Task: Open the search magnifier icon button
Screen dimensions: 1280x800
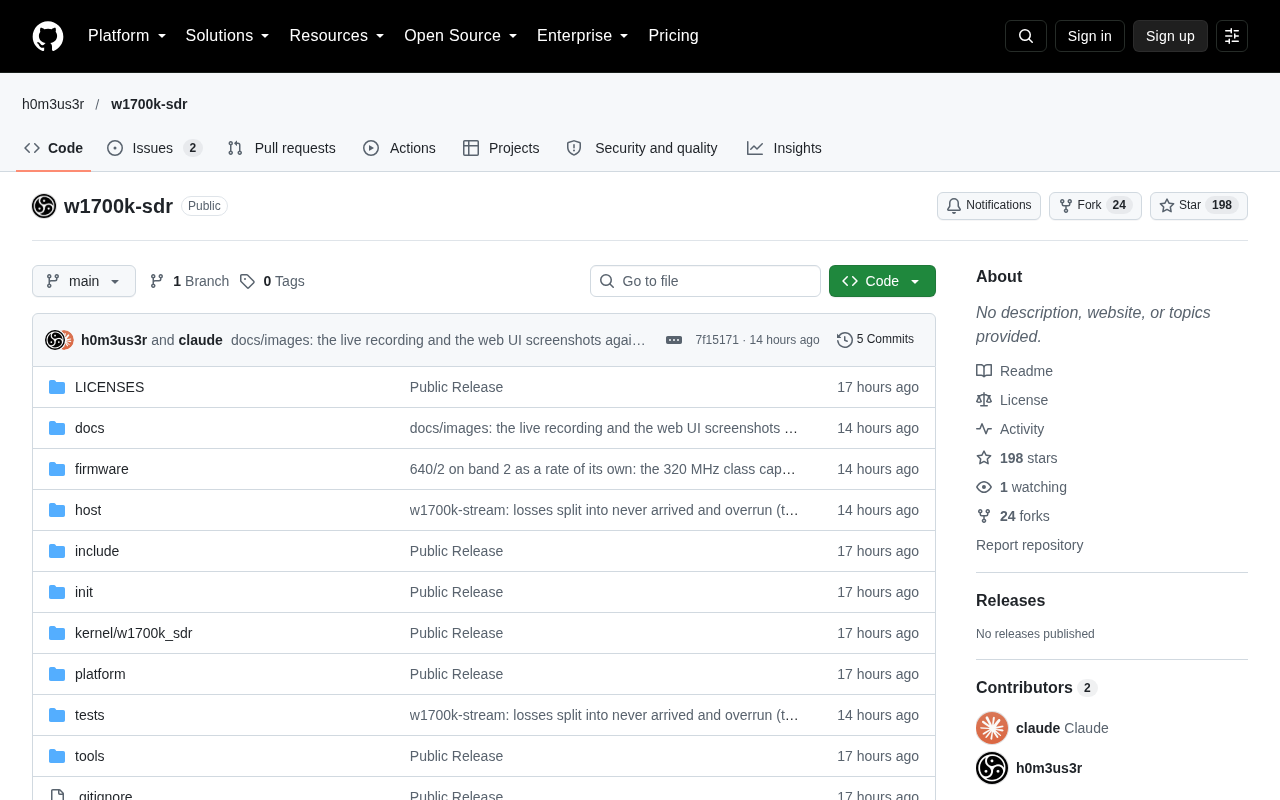Action: [x=1026, y=36]
